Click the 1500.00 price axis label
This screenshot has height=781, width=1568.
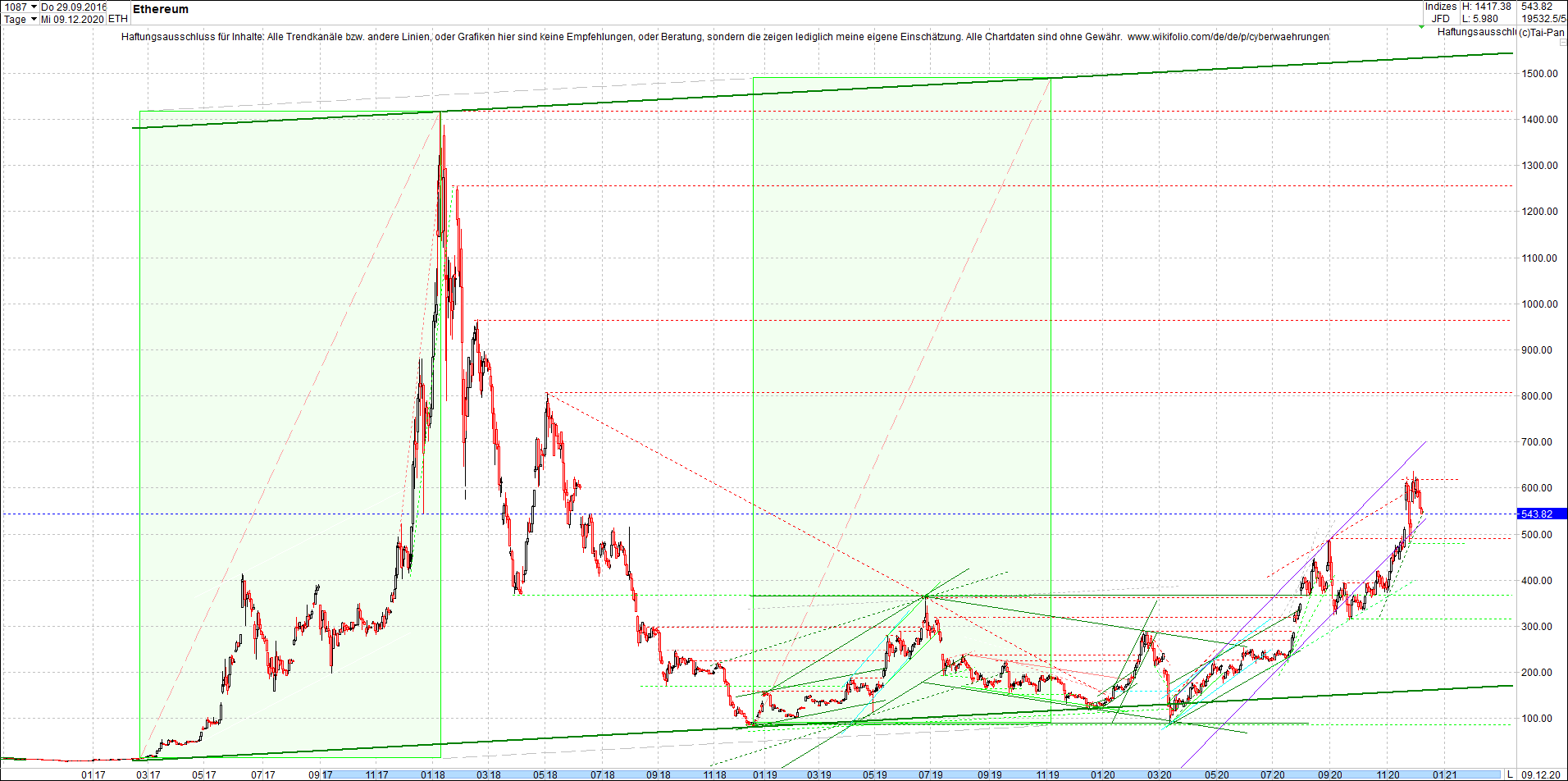point(1539,74)
